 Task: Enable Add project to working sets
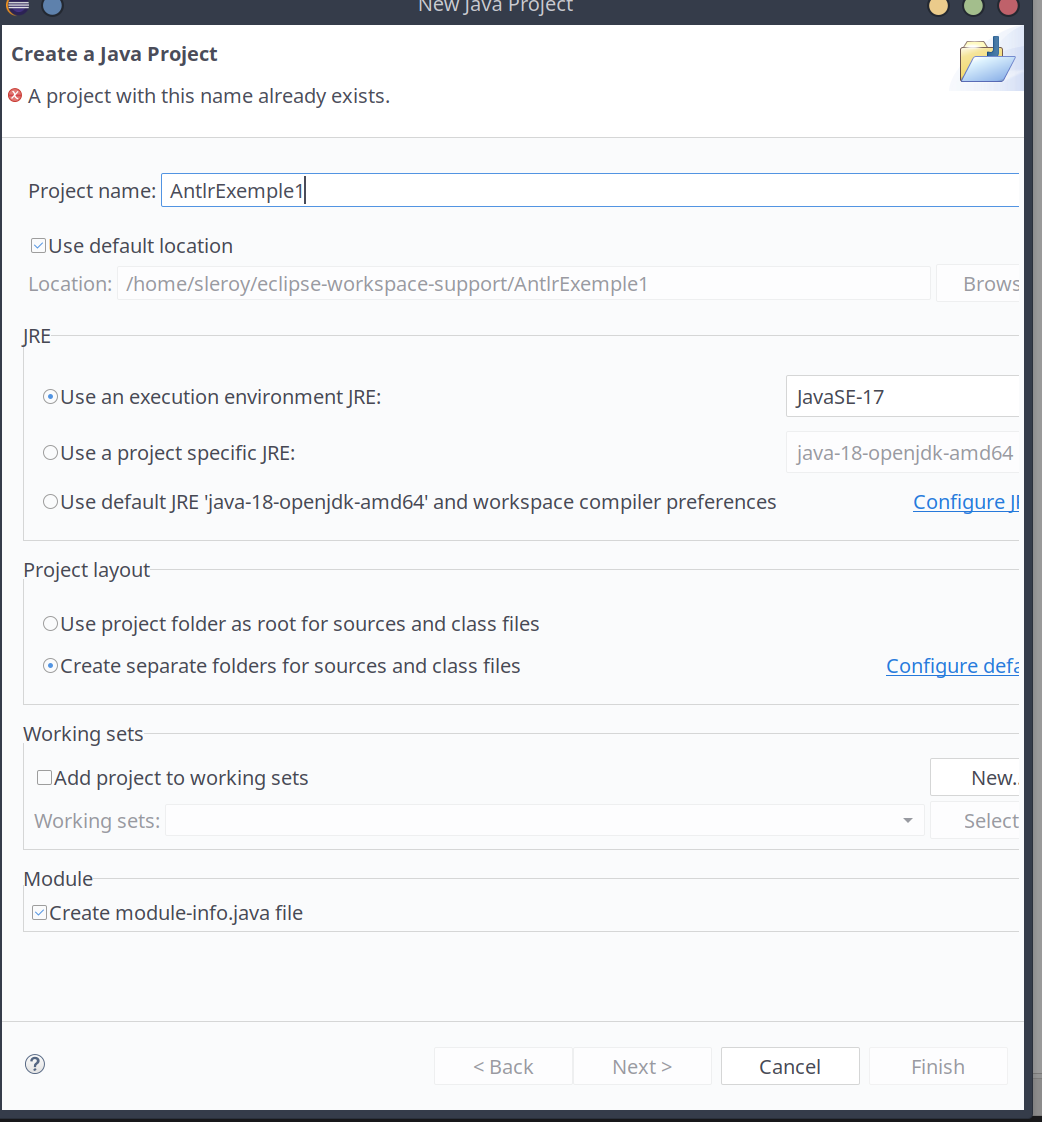coord(44,778)
